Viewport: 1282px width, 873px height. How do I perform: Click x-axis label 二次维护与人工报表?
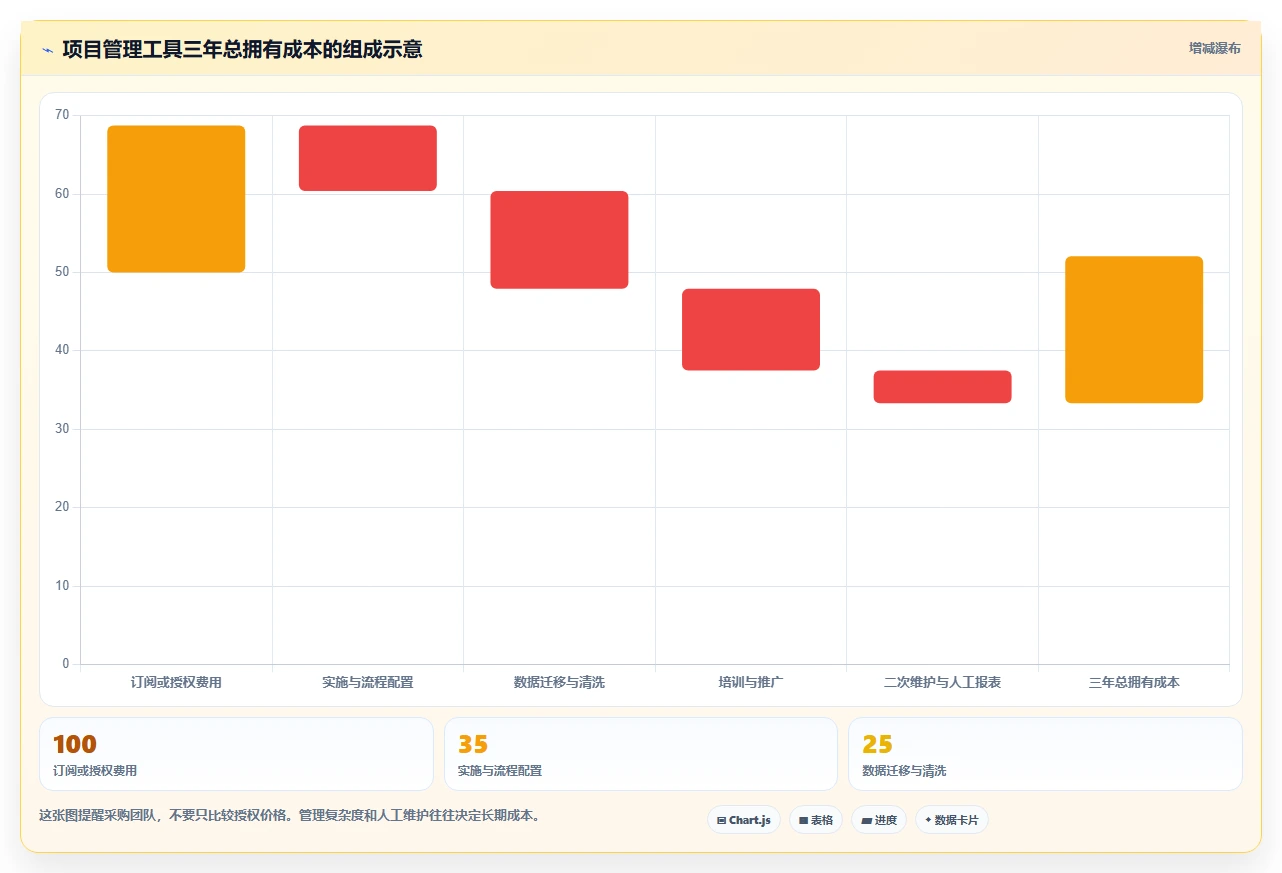click(x=942, y=682)
